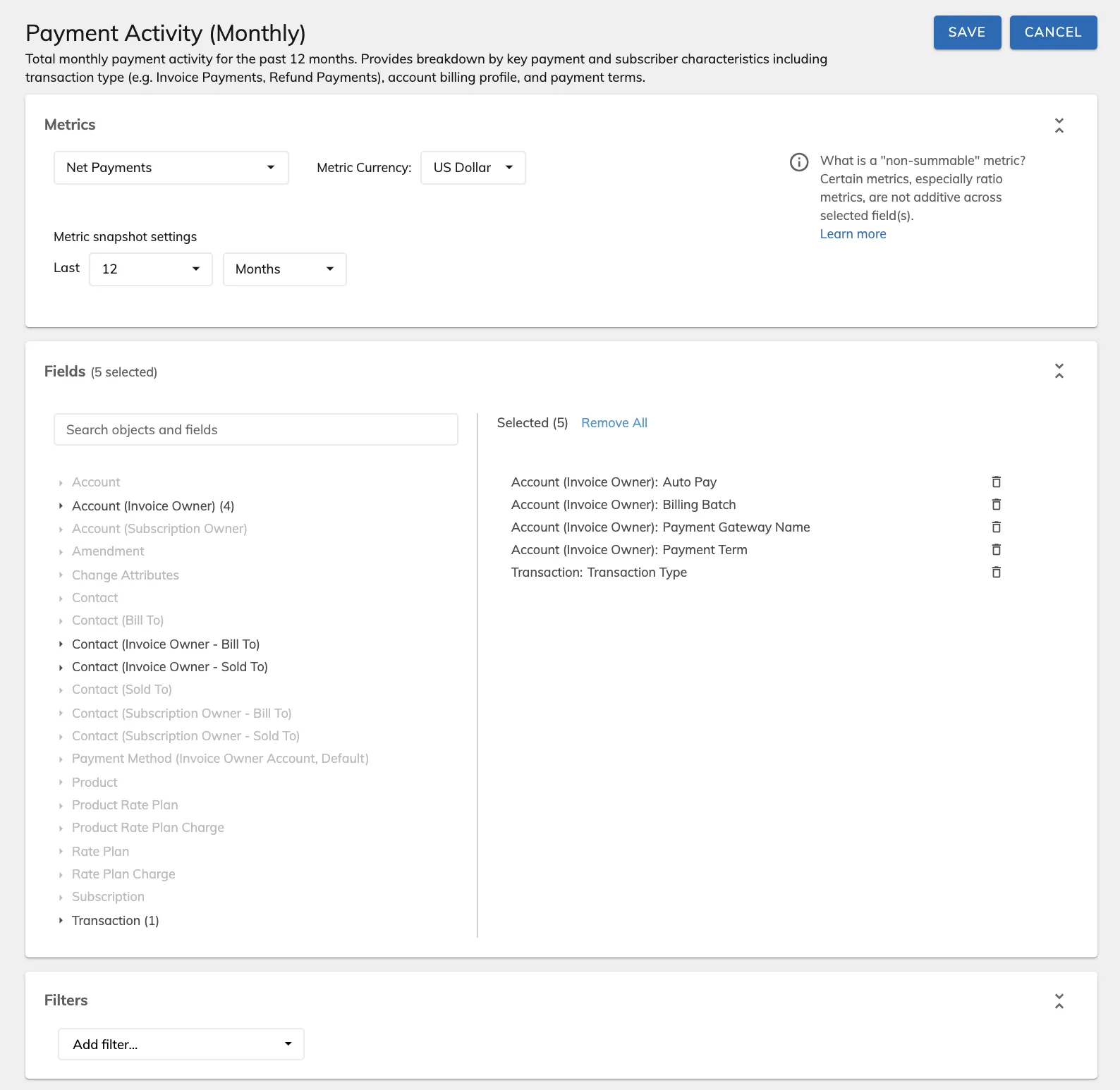Click Payment Method (Invoice Owner Account, Default) row
The height and width of the screenshot is (1090, 1120).
220,759
